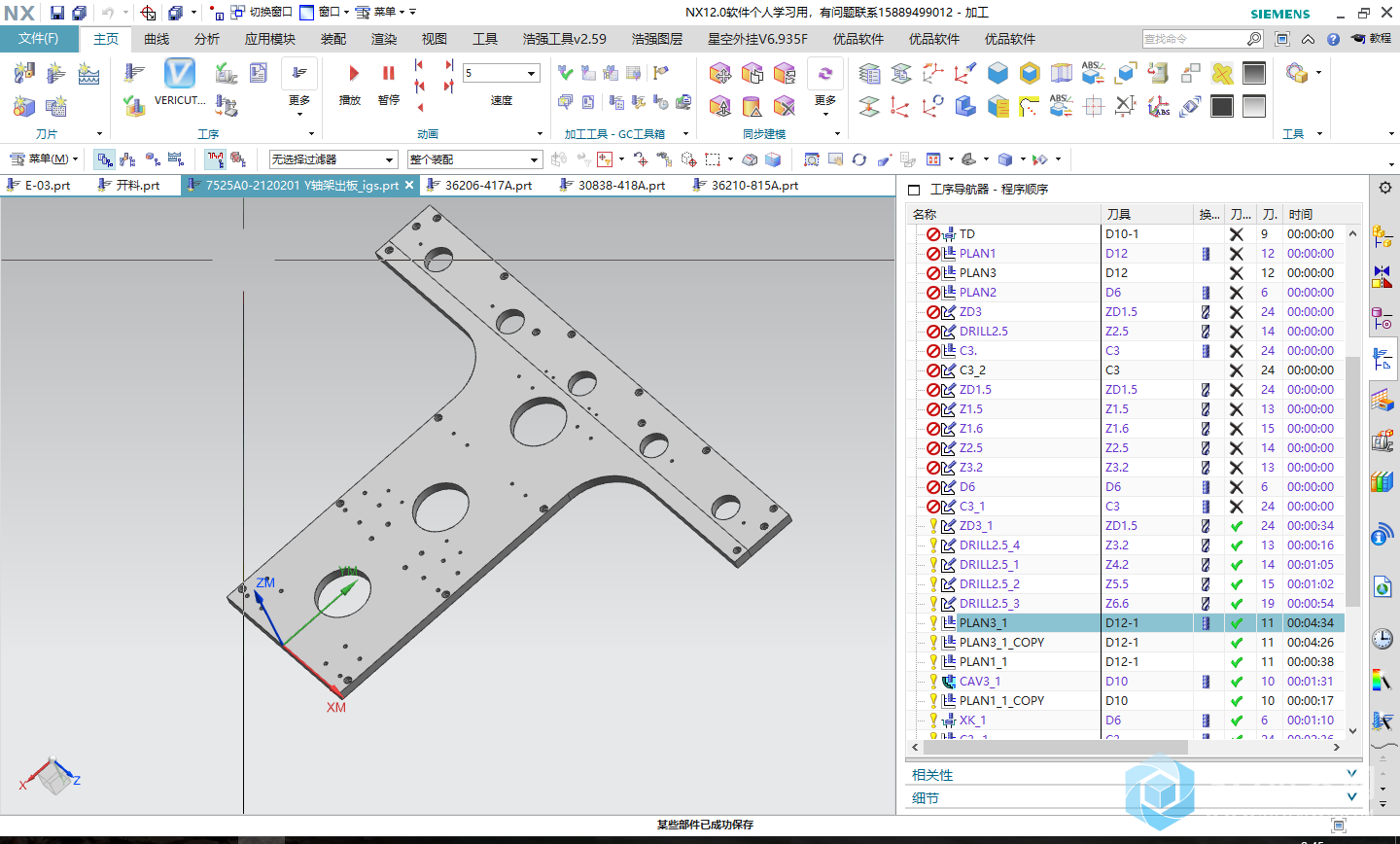Click the Rotate view icon
This screenshot has height=844, width=1400.
[858, 159]
